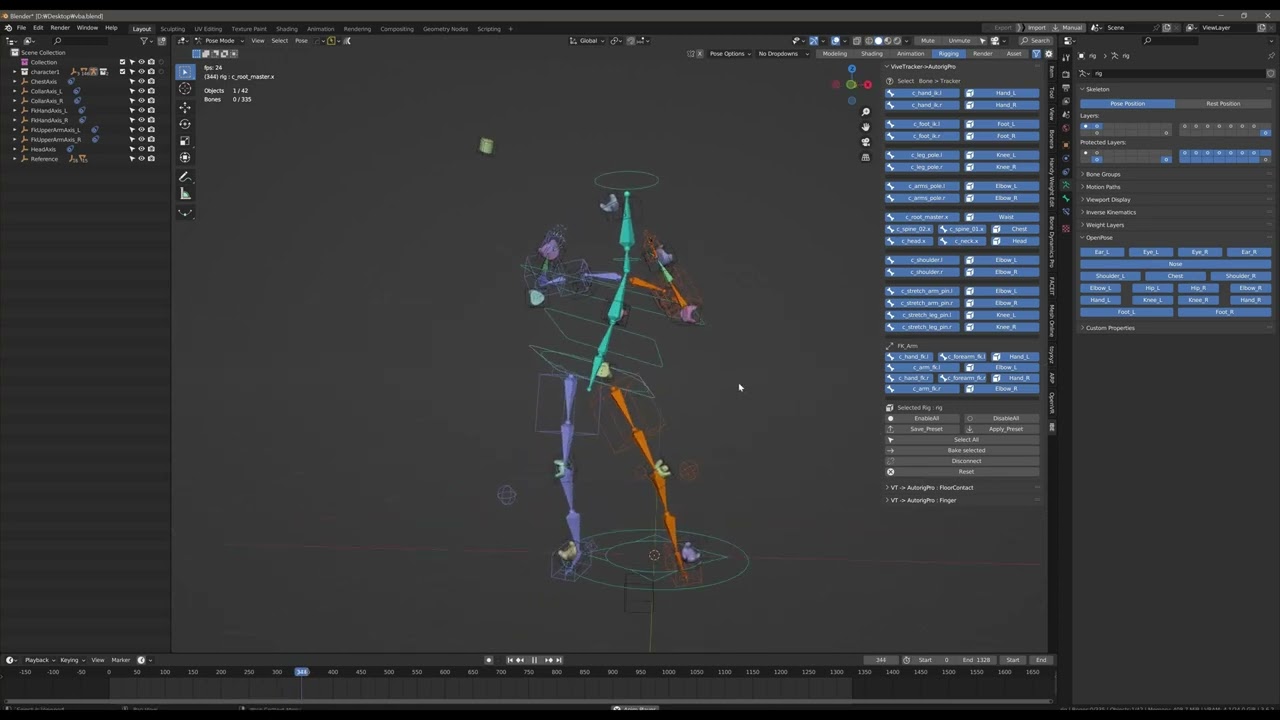The width and height of the screenshot is (1280, 720).
Task: Open the Pose menu in viewport header
Action: [301, 41]
